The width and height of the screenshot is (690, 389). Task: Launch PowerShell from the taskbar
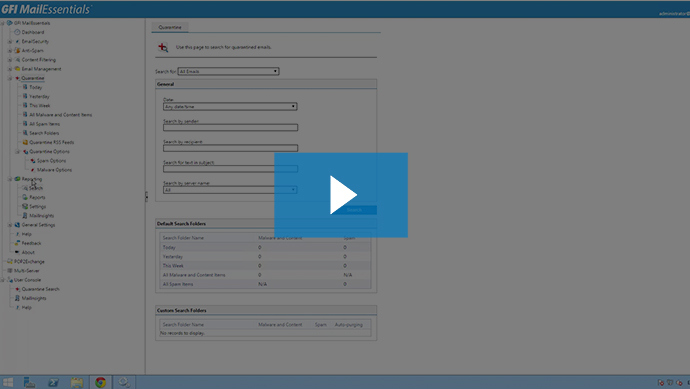pos(53,382)
